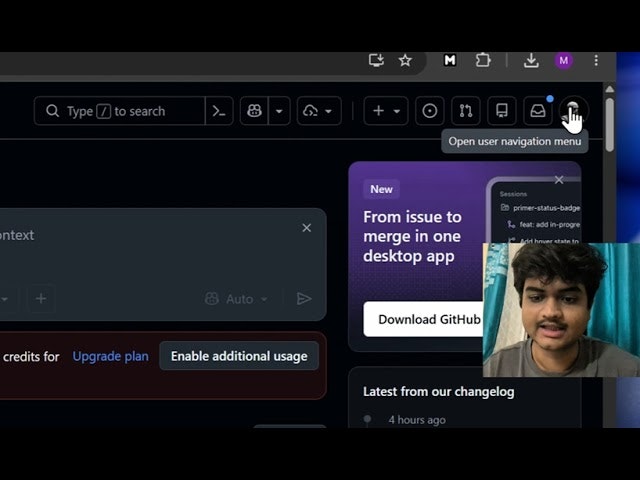Click the page scrollbar up arrow
The image size is (640, 480).
click(x=609, y=89)
